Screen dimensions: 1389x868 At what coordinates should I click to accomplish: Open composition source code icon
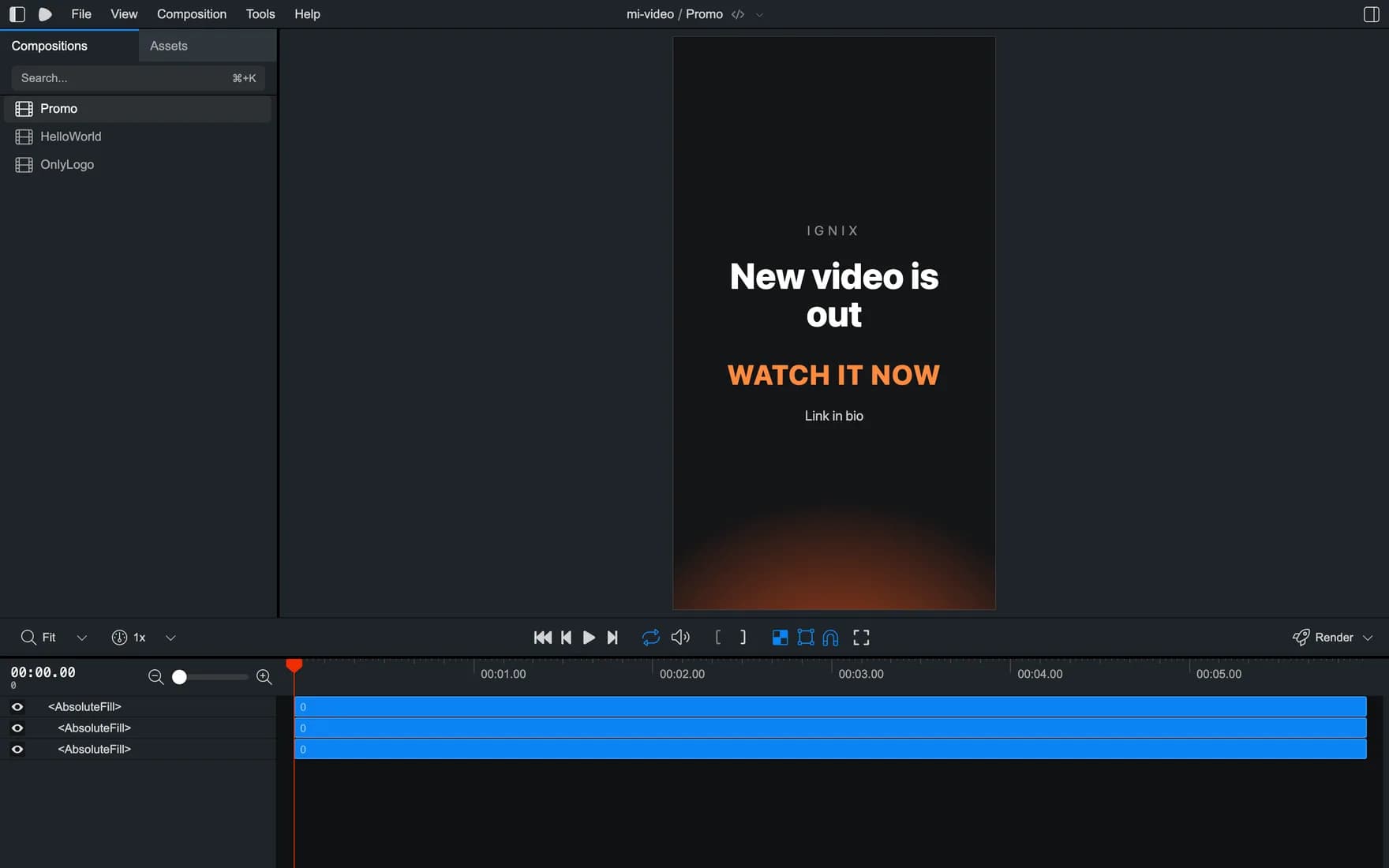738,14
